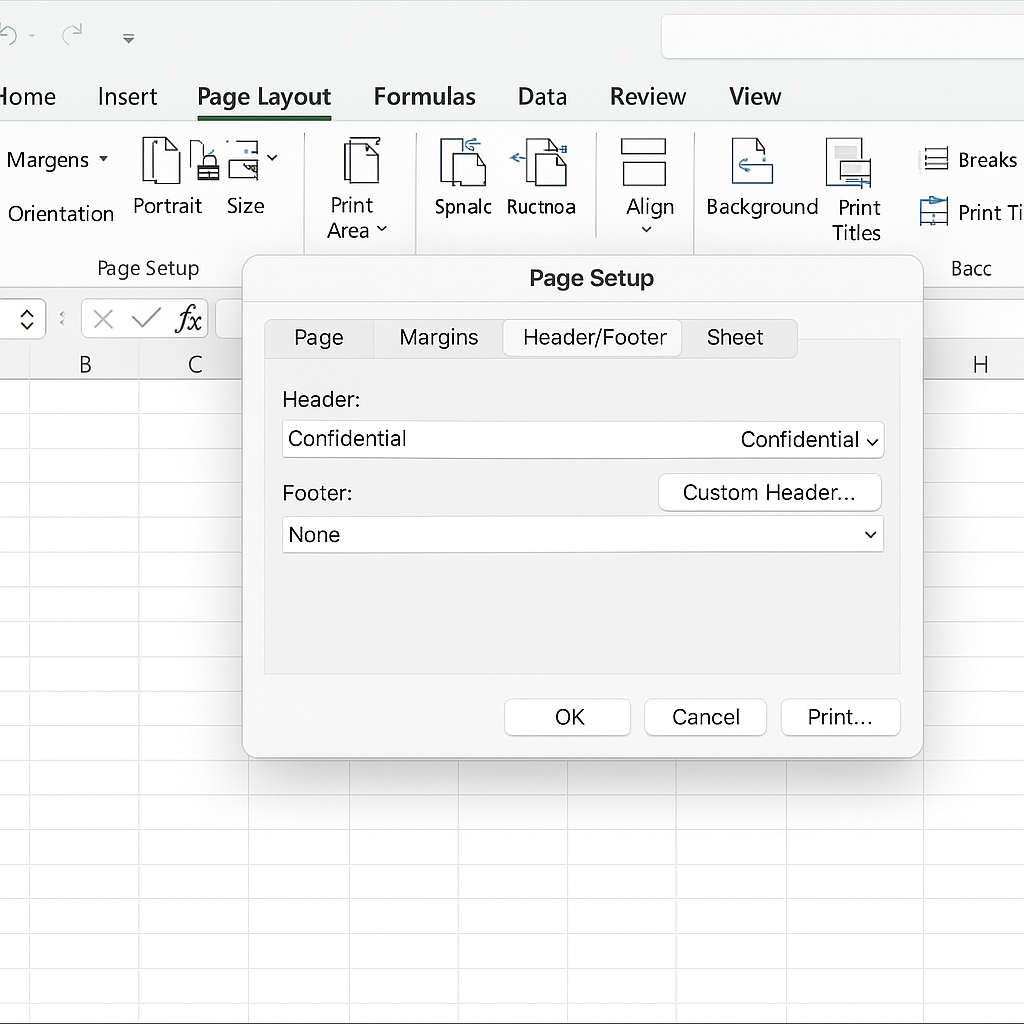Switch to the Margins tab in dialog

coord(438,338)
